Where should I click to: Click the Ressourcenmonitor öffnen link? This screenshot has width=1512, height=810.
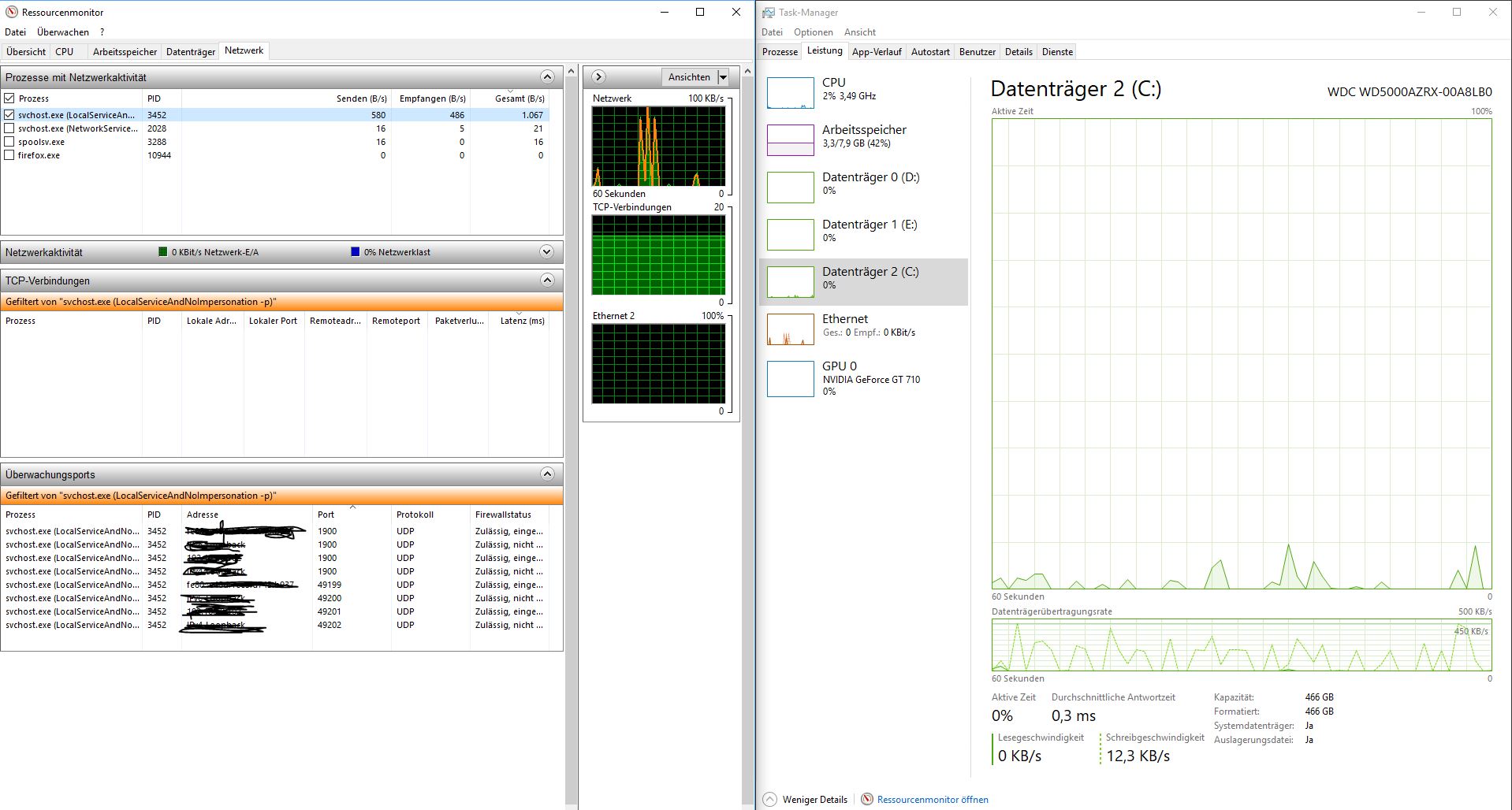tap(933, 799)
